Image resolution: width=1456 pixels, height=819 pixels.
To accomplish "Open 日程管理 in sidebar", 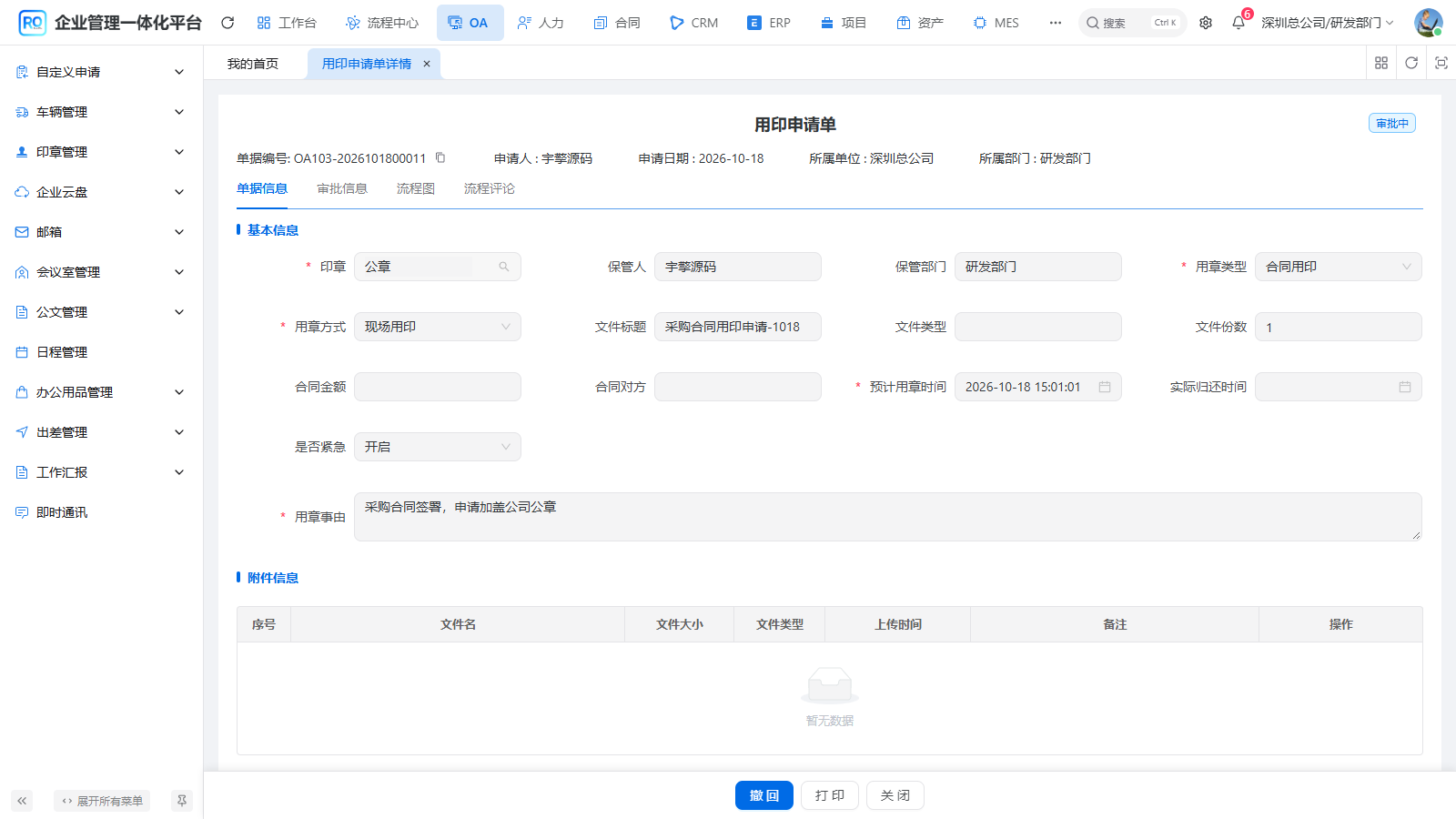I will click(101, 352).
